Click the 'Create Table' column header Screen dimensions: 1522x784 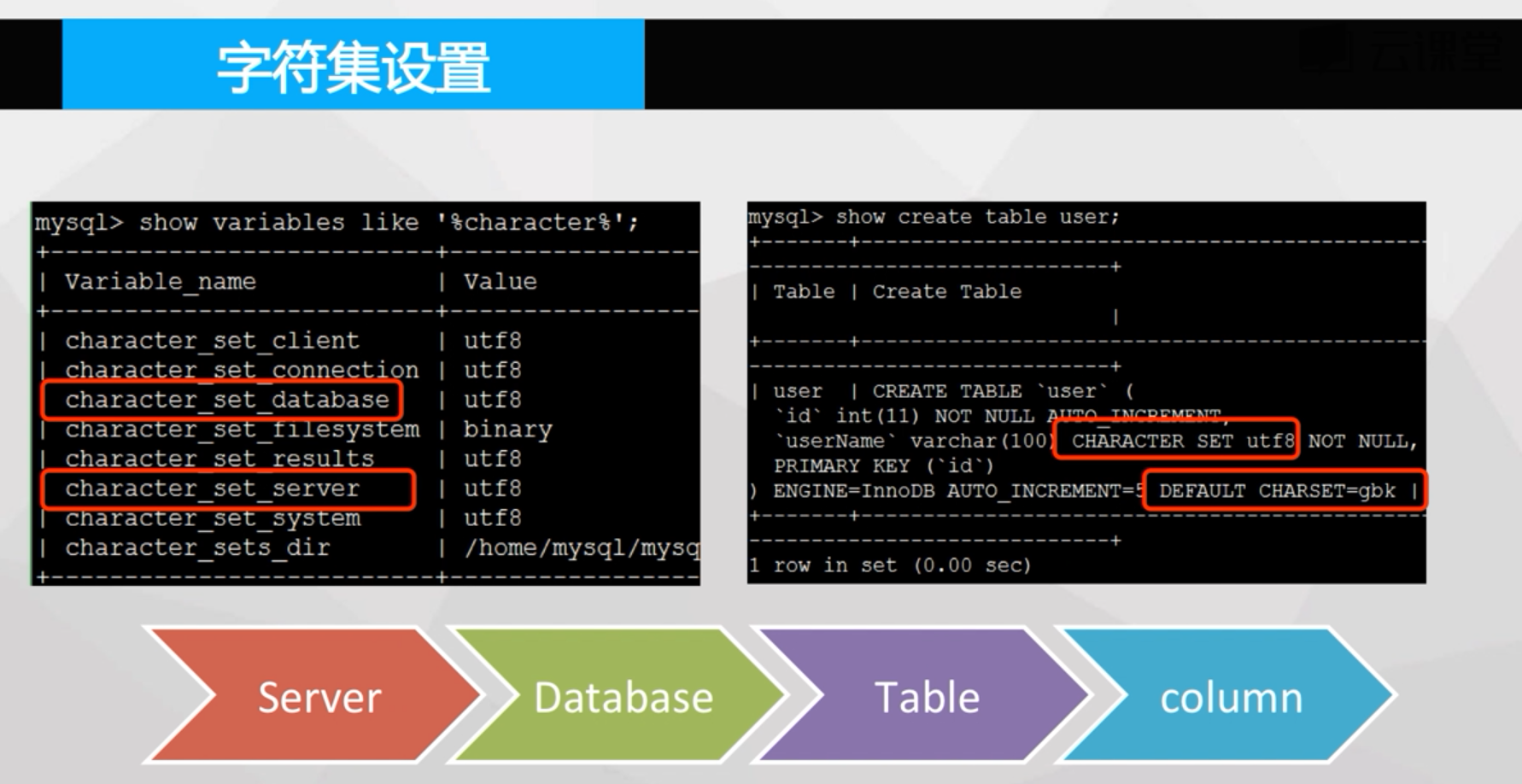(946, 292)
